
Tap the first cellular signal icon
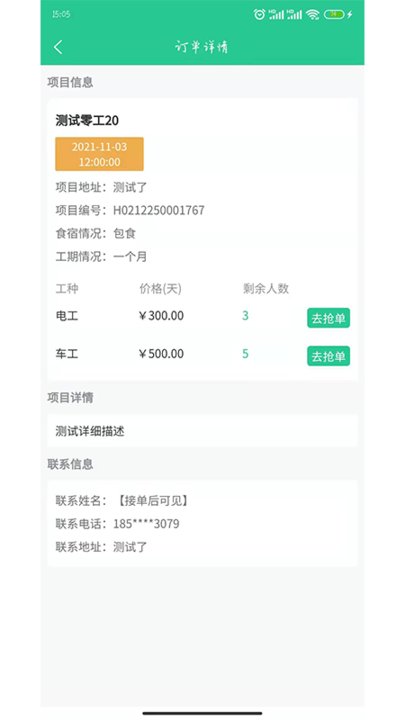pos(276,15)
